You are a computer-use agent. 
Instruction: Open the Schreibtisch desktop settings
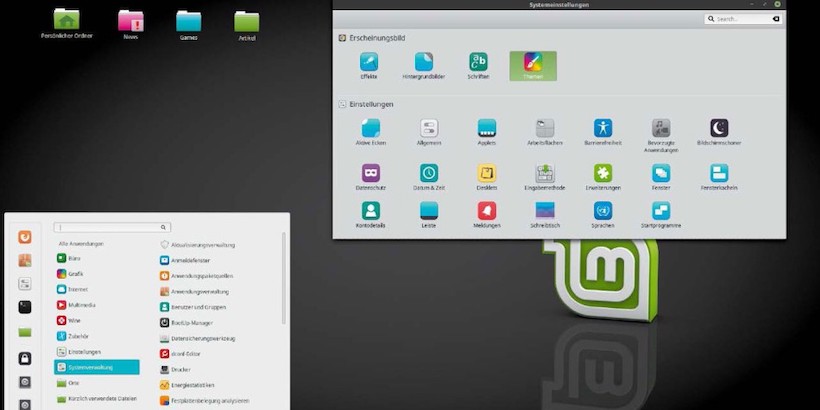545,215
